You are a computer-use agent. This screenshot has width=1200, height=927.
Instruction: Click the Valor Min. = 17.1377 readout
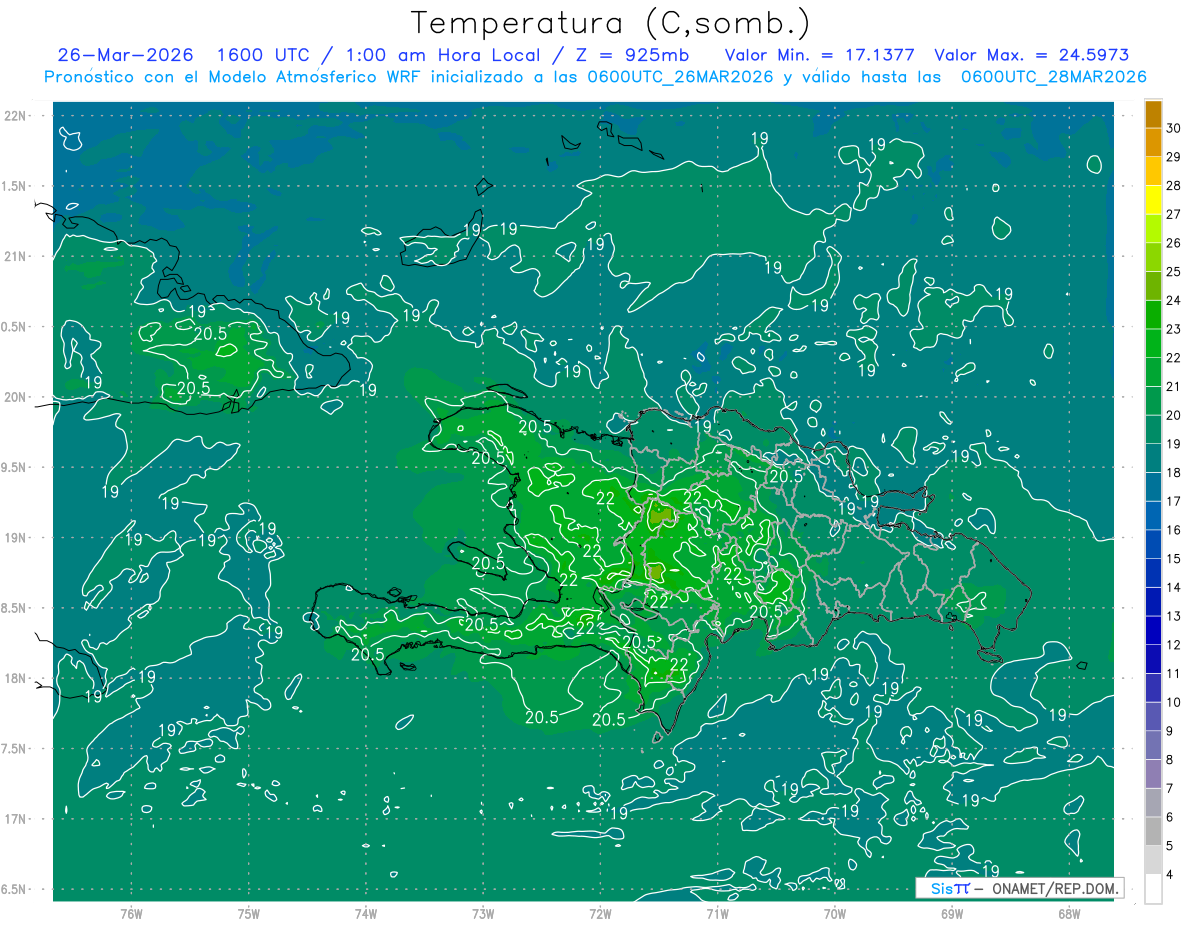point(819,55)
